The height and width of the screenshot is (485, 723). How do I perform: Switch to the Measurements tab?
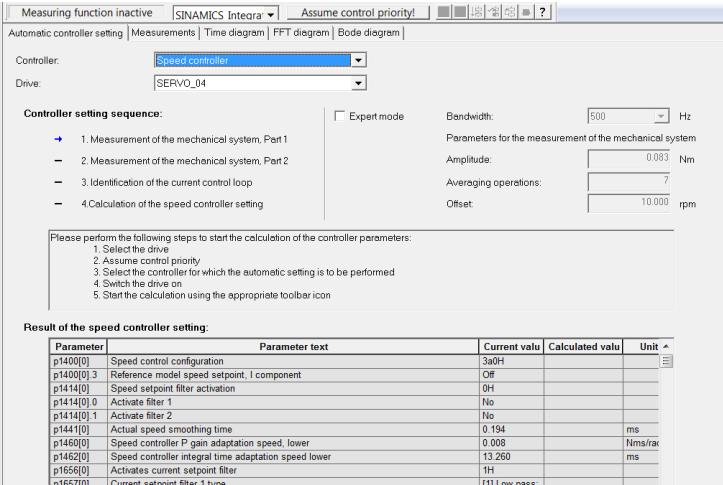163,33
